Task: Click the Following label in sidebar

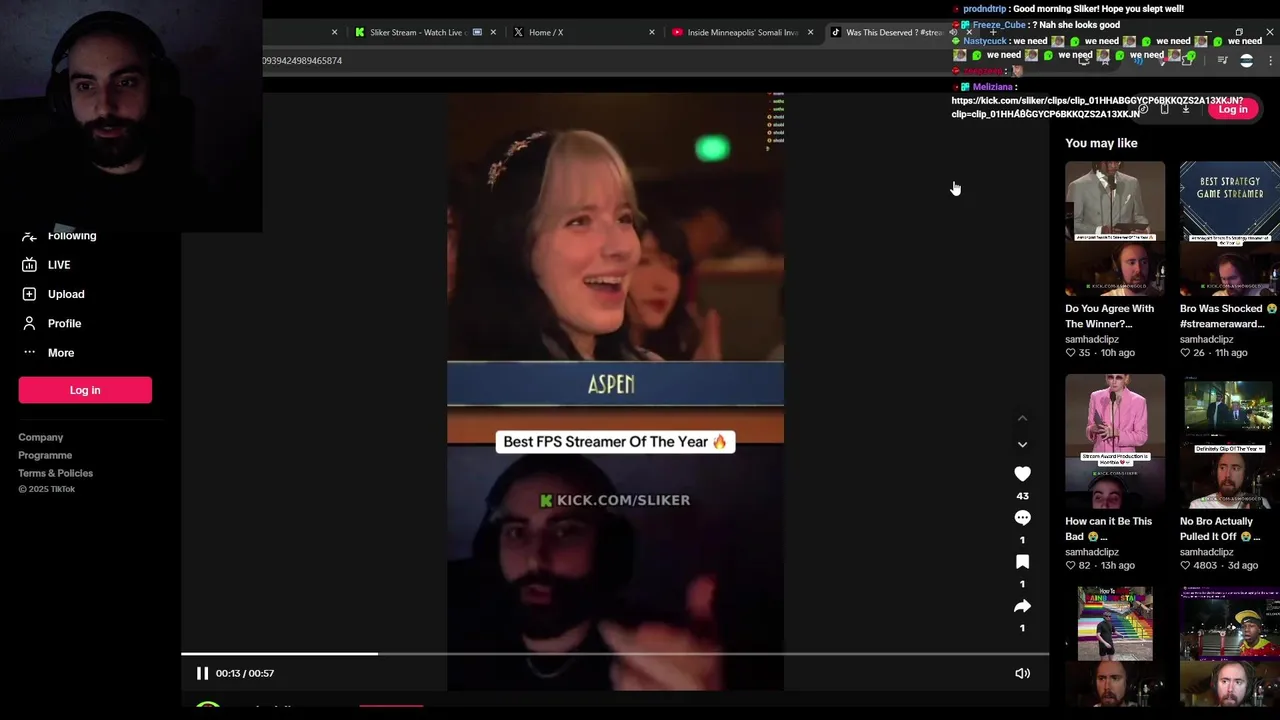Action: (72, 236)
